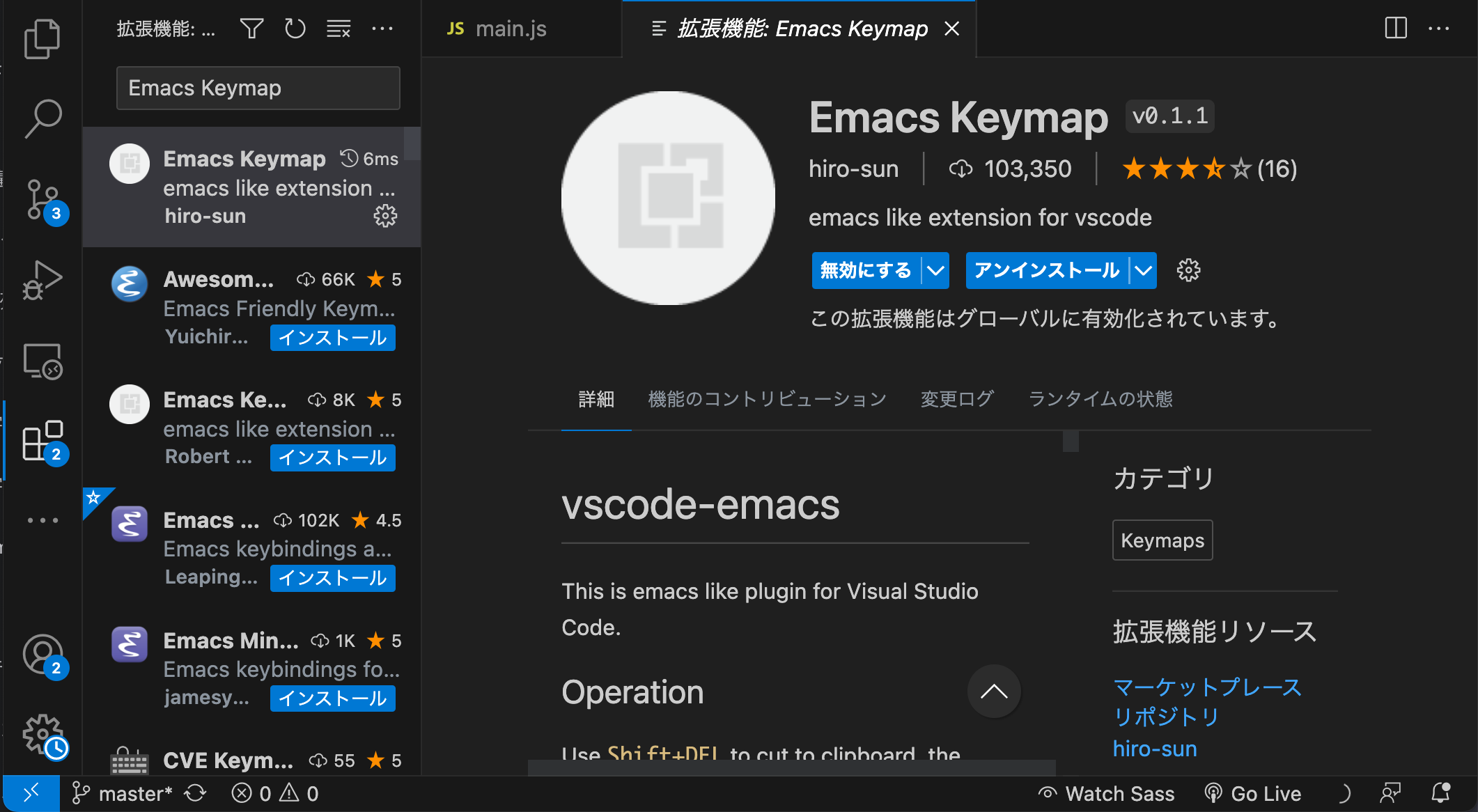Open extensions sidebar more actions menu
Screen dimensions: 1478x812
382,29
